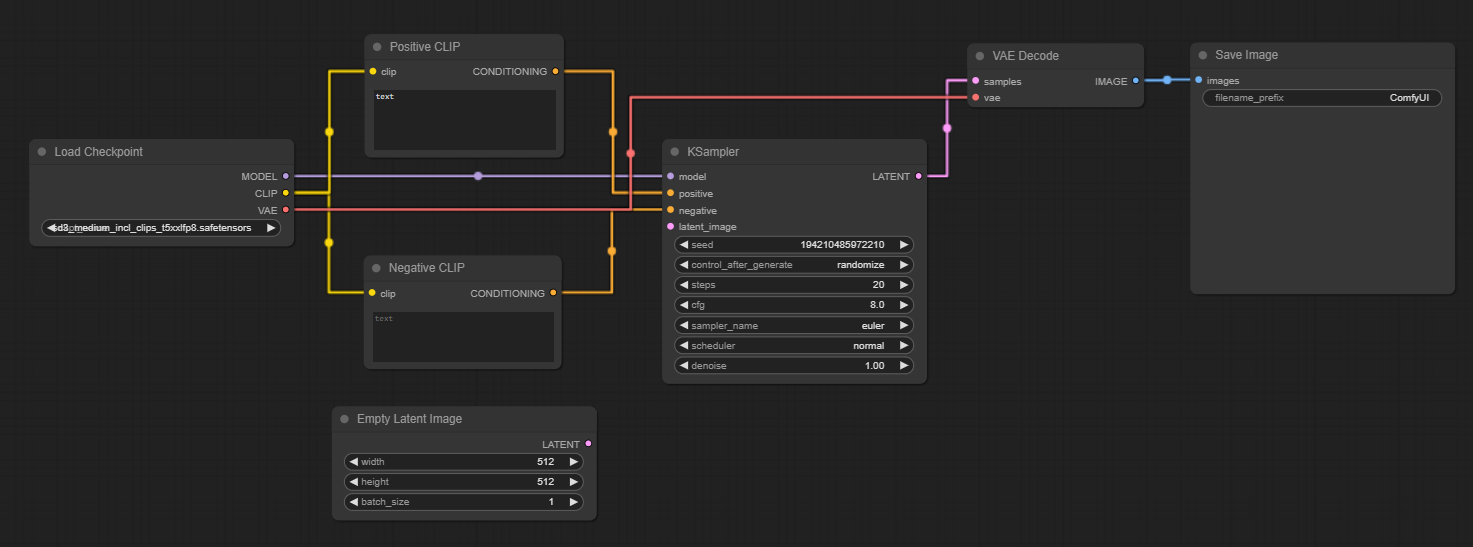Decrease the width value with left arrow
1473x547 pixels.
point(353,462)
